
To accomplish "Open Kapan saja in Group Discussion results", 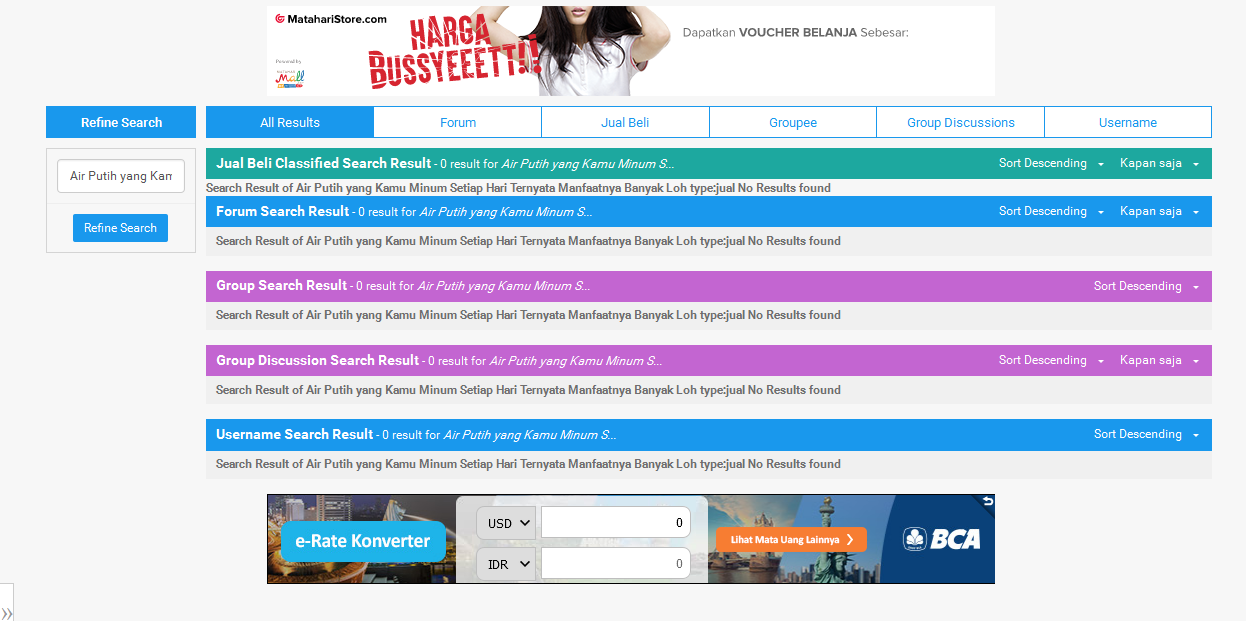I will (x=1159, y=360).
